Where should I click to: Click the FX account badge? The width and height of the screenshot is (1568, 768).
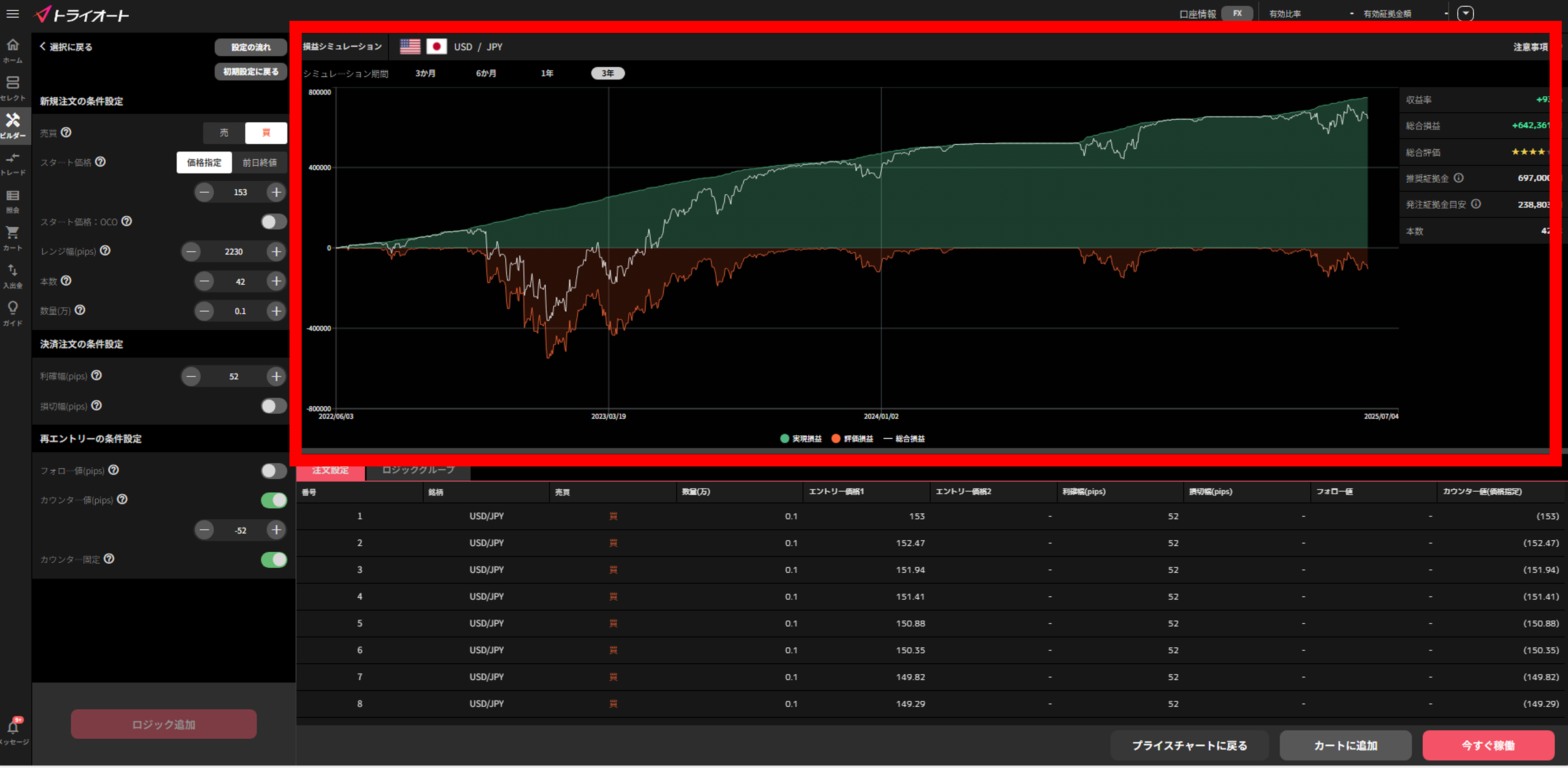(x=1238, y=13)
